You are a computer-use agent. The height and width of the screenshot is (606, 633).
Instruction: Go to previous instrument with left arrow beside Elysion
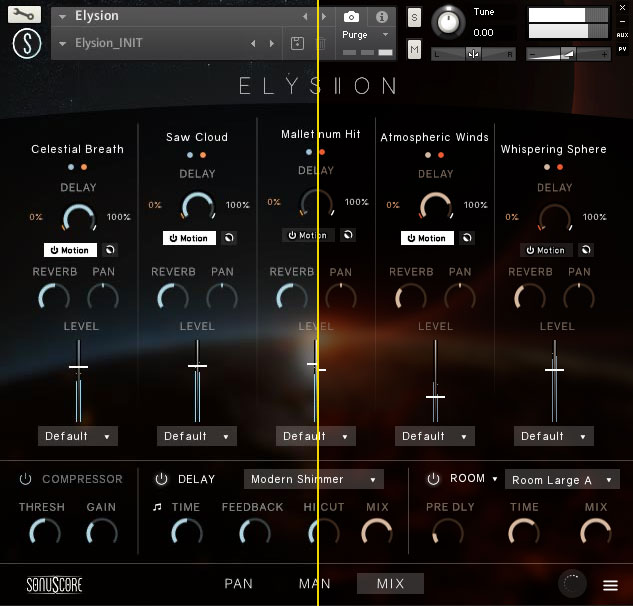(305, 17)
